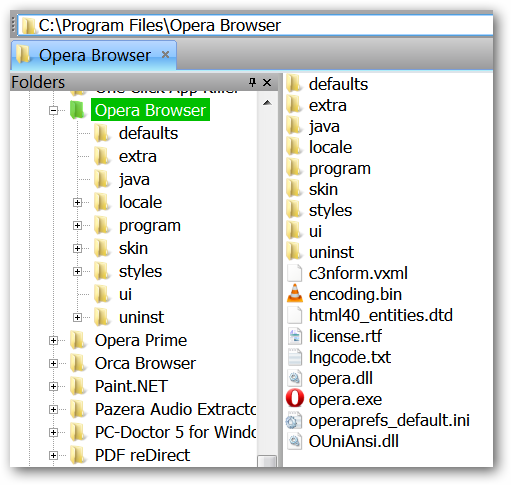Click the ui folder icon in file list
Image resolution: width=511 pixels, height=485 pixels.
294,231
